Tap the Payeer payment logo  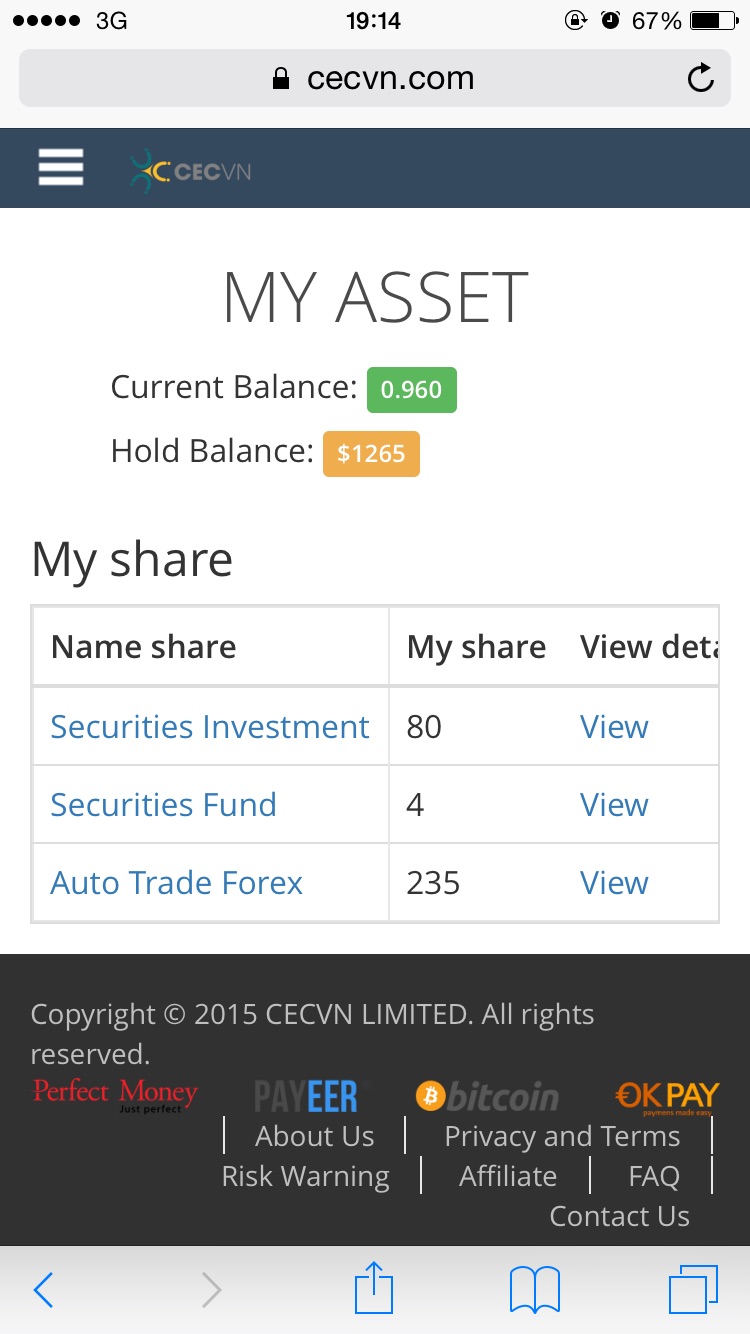(x=306, y=1097)
